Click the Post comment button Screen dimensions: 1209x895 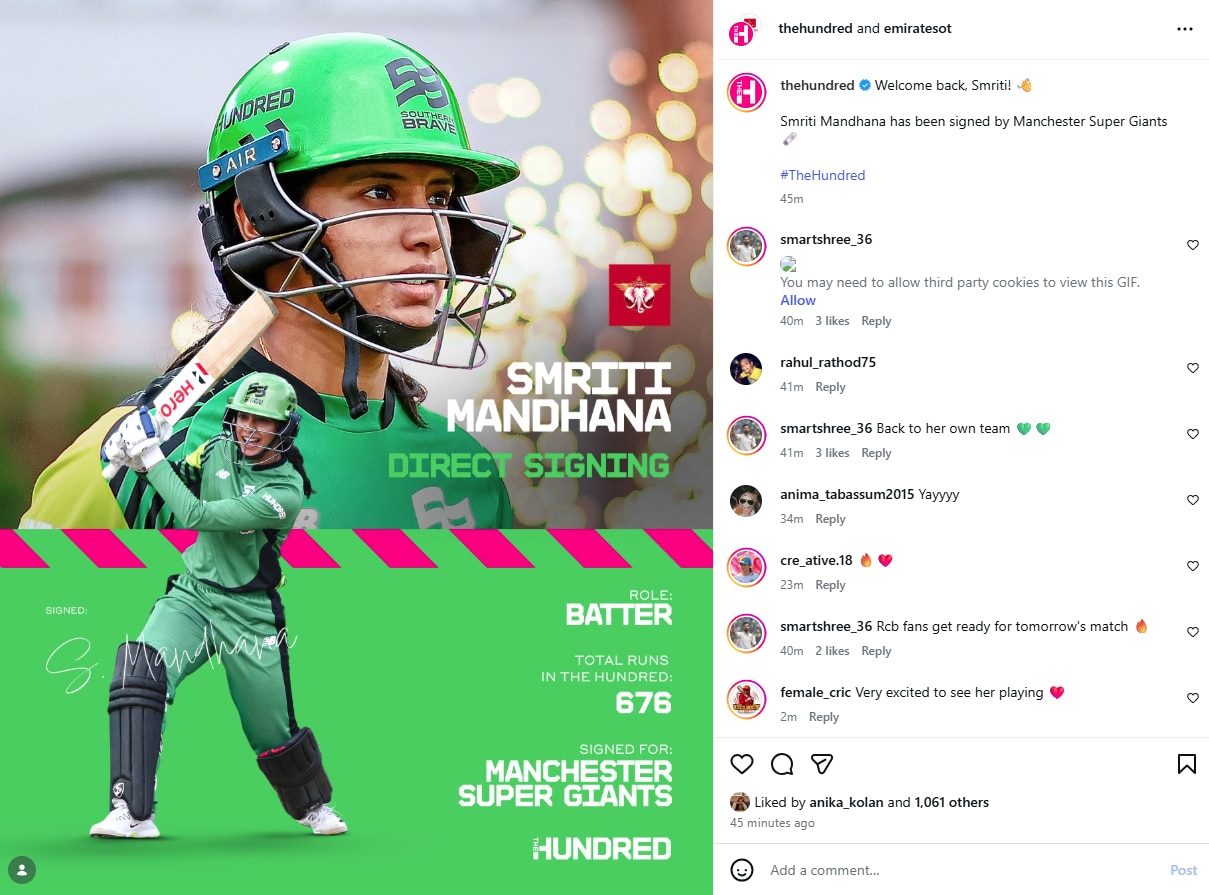point(1183,870)
